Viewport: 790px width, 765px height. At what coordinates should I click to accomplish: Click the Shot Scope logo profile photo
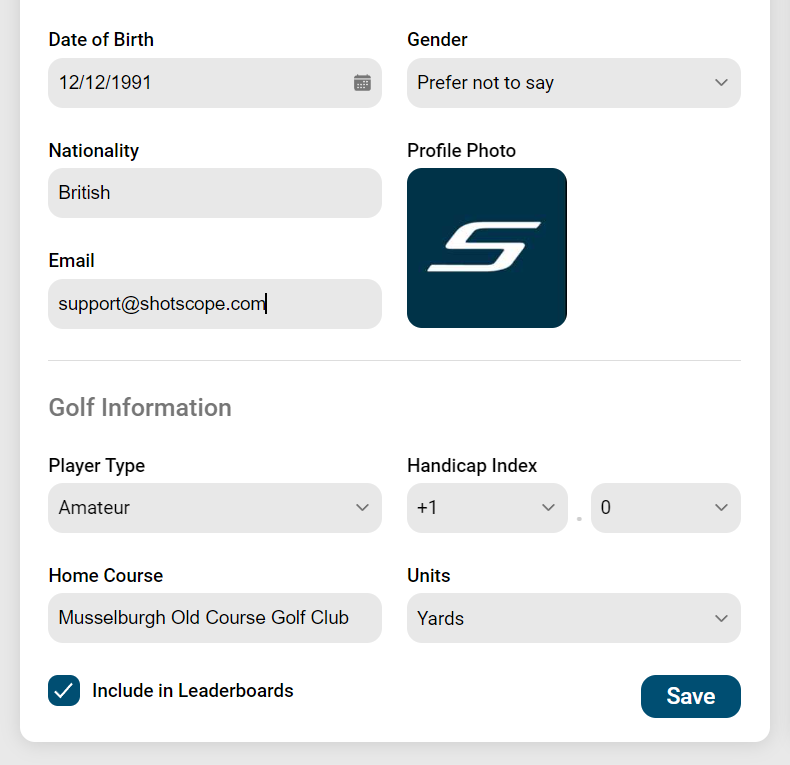(487, 248)
